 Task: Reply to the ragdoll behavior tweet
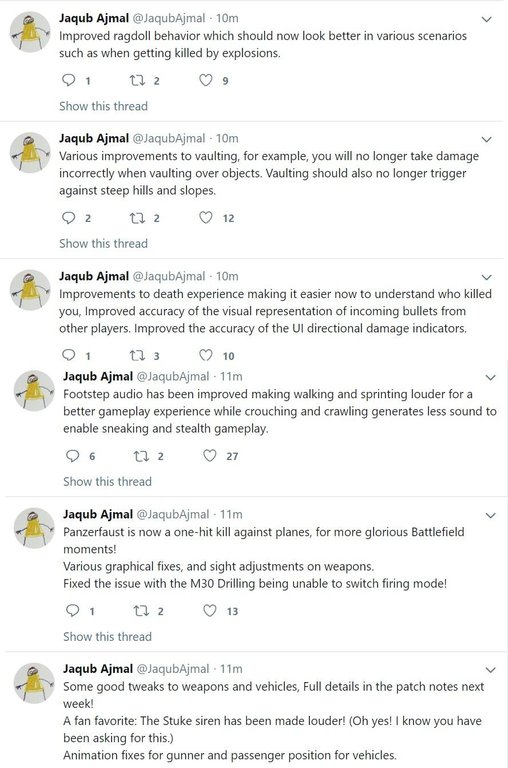(x=69, y=80)
